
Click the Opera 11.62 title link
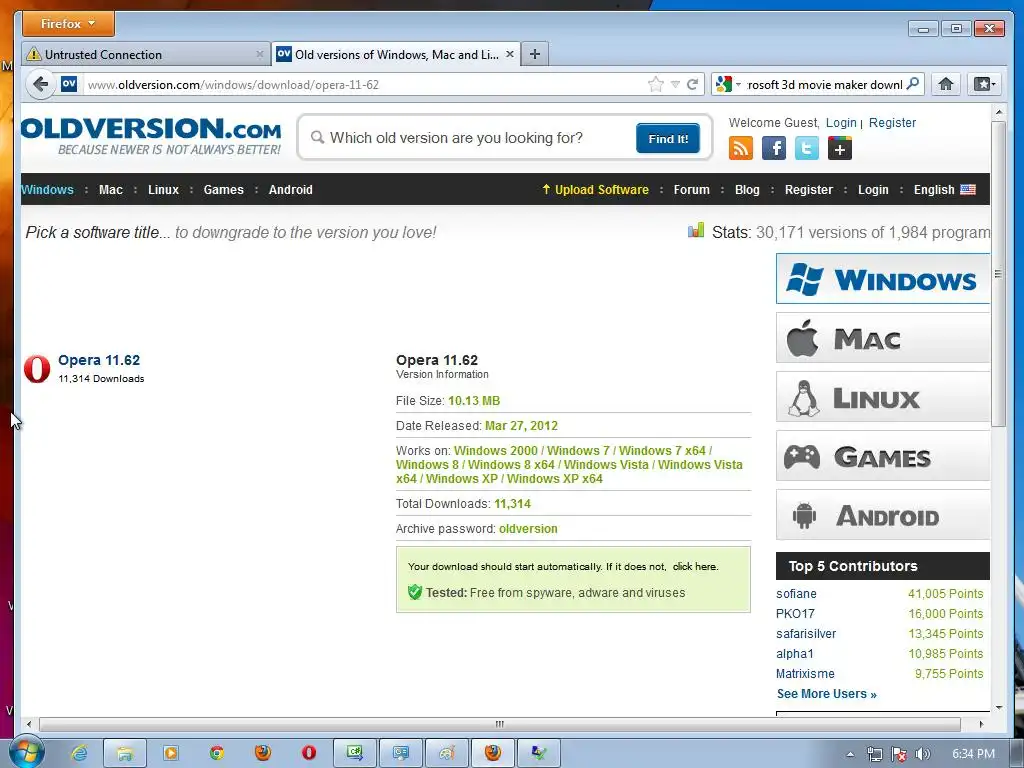[x=99, y=360]
